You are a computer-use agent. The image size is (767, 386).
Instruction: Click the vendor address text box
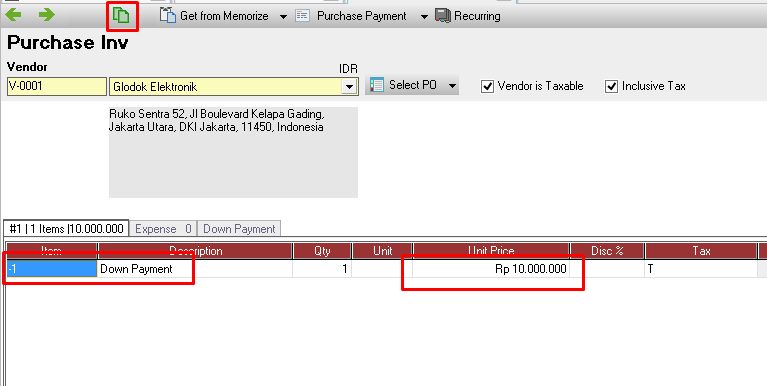233,153
